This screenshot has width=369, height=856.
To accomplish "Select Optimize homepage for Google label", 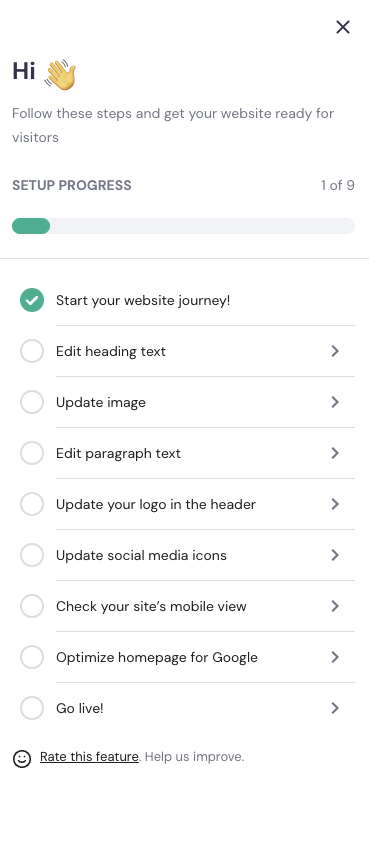I will pyautogui.click(x=157, y=657).
